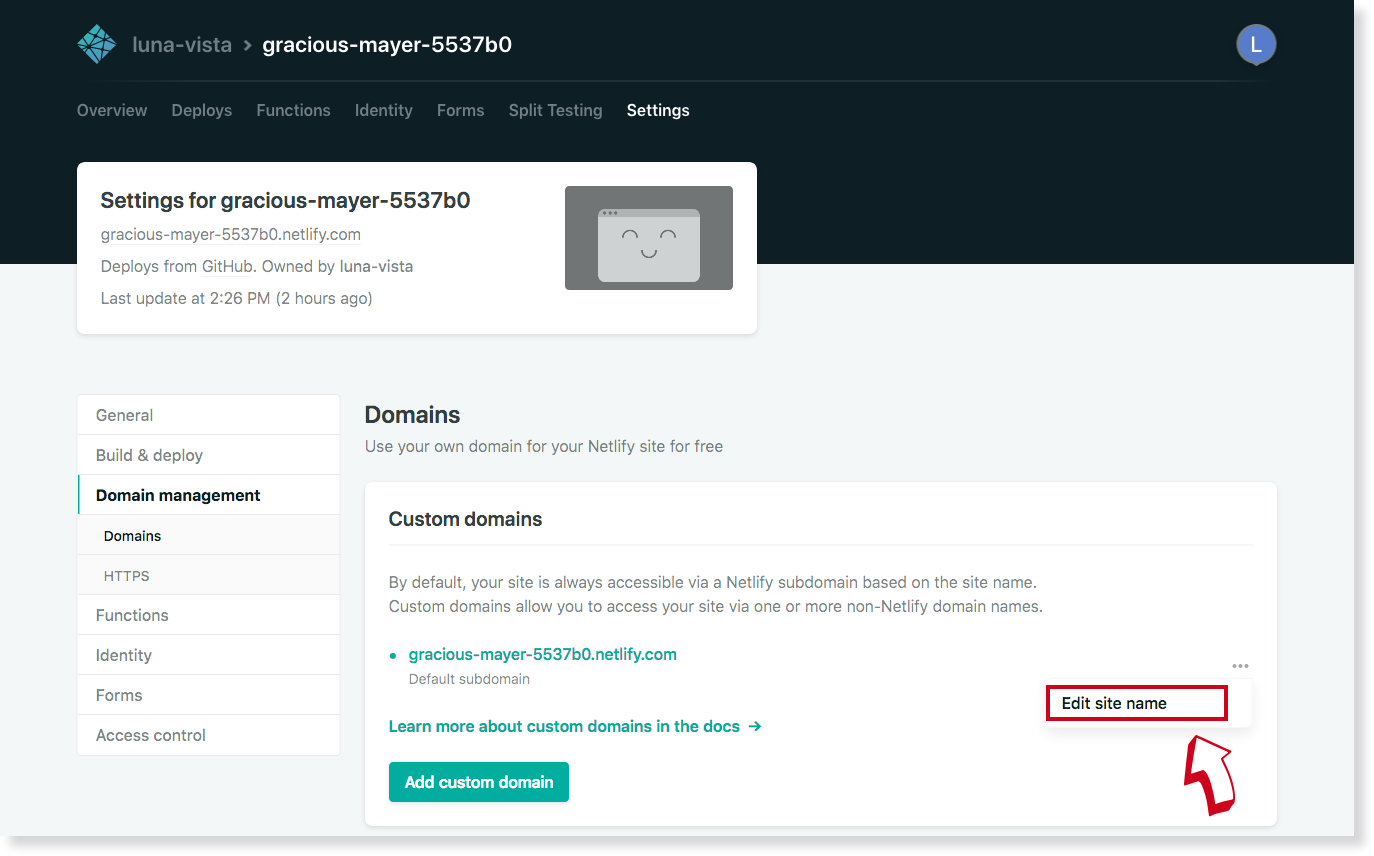The image size is (1374, 856).
Task: Open Access control settings
Action: coord(150,735)
